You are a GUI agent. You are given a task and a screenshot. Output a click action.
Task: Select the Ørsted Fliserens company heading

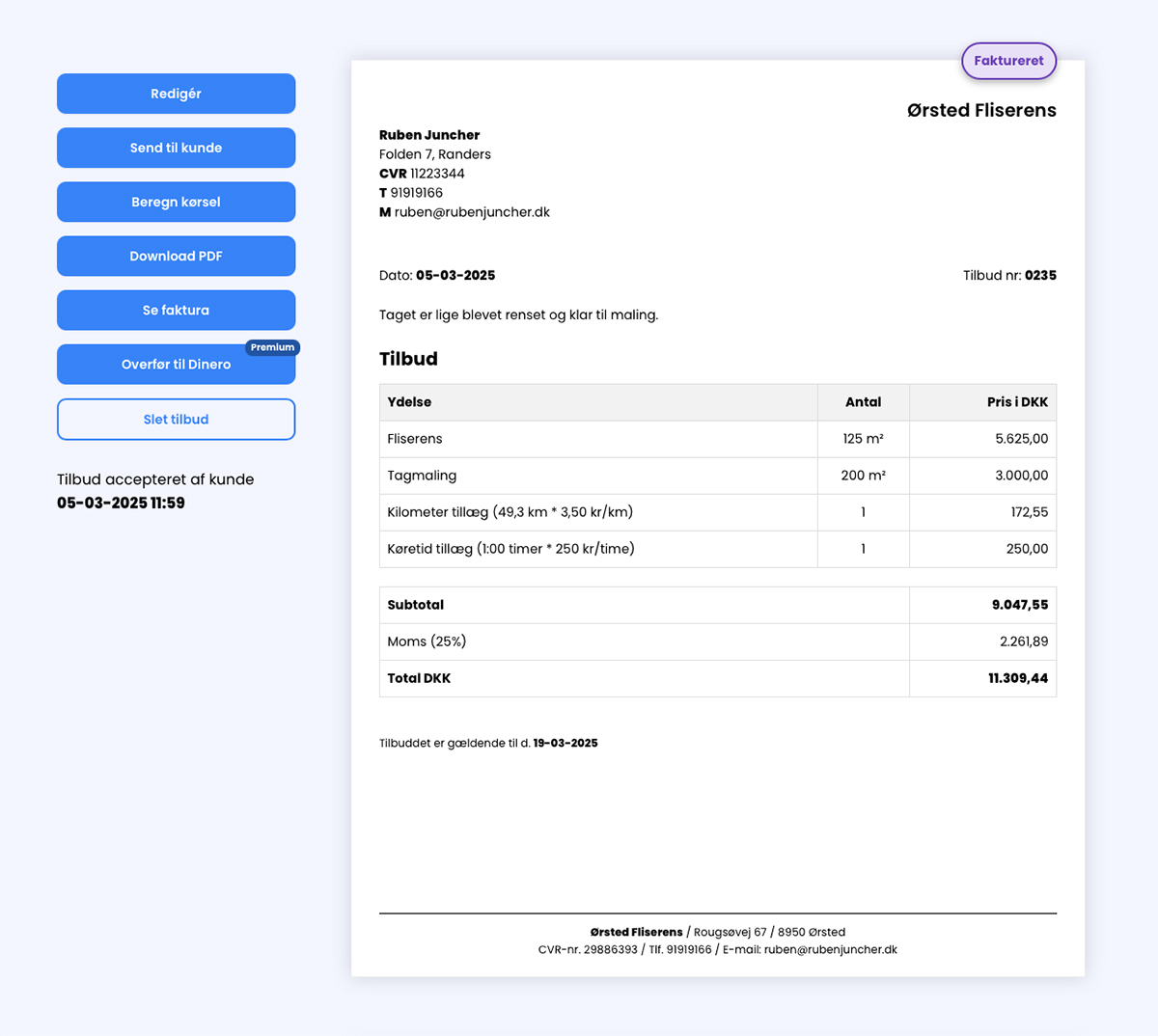tap(980, 110)
